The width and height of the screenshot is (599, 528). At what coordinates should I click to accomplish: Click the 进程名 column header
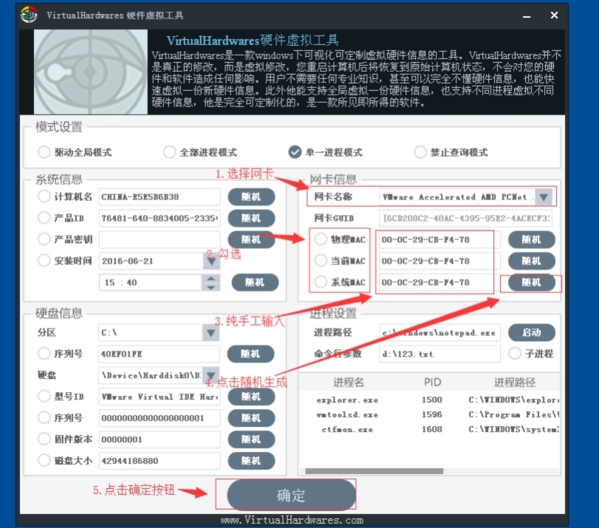click(348, 382)
